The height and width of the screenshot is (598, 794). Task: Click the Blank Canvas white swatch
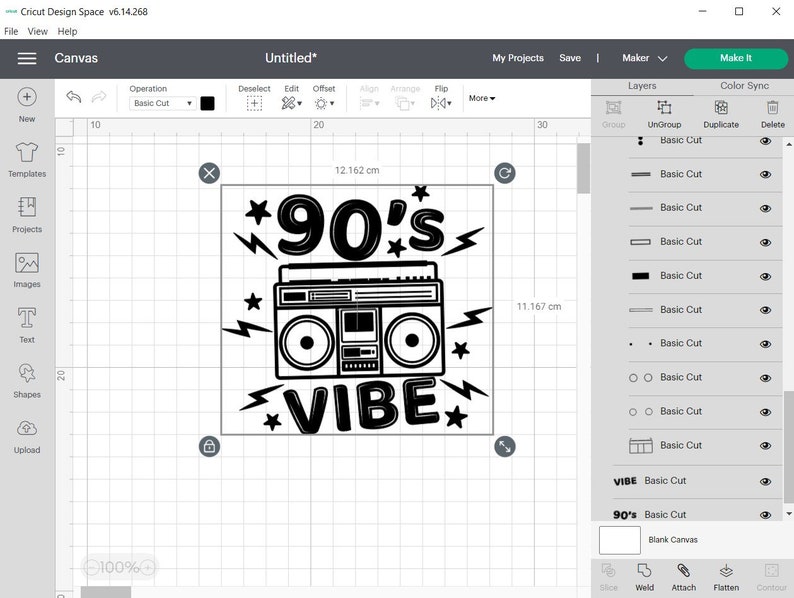coord(619,540)
